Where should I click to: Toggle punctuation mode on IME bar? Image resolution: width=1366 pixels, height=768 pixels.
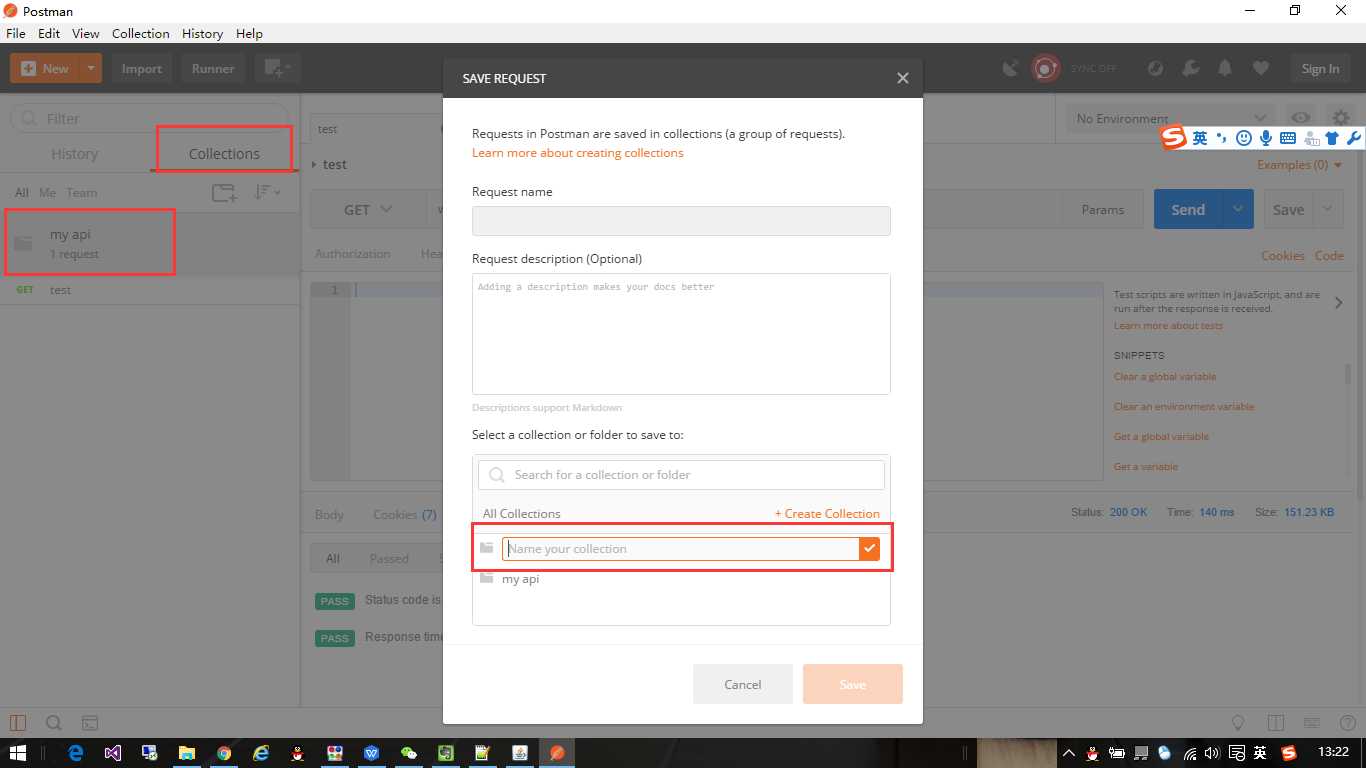(x=1222, y=138)
